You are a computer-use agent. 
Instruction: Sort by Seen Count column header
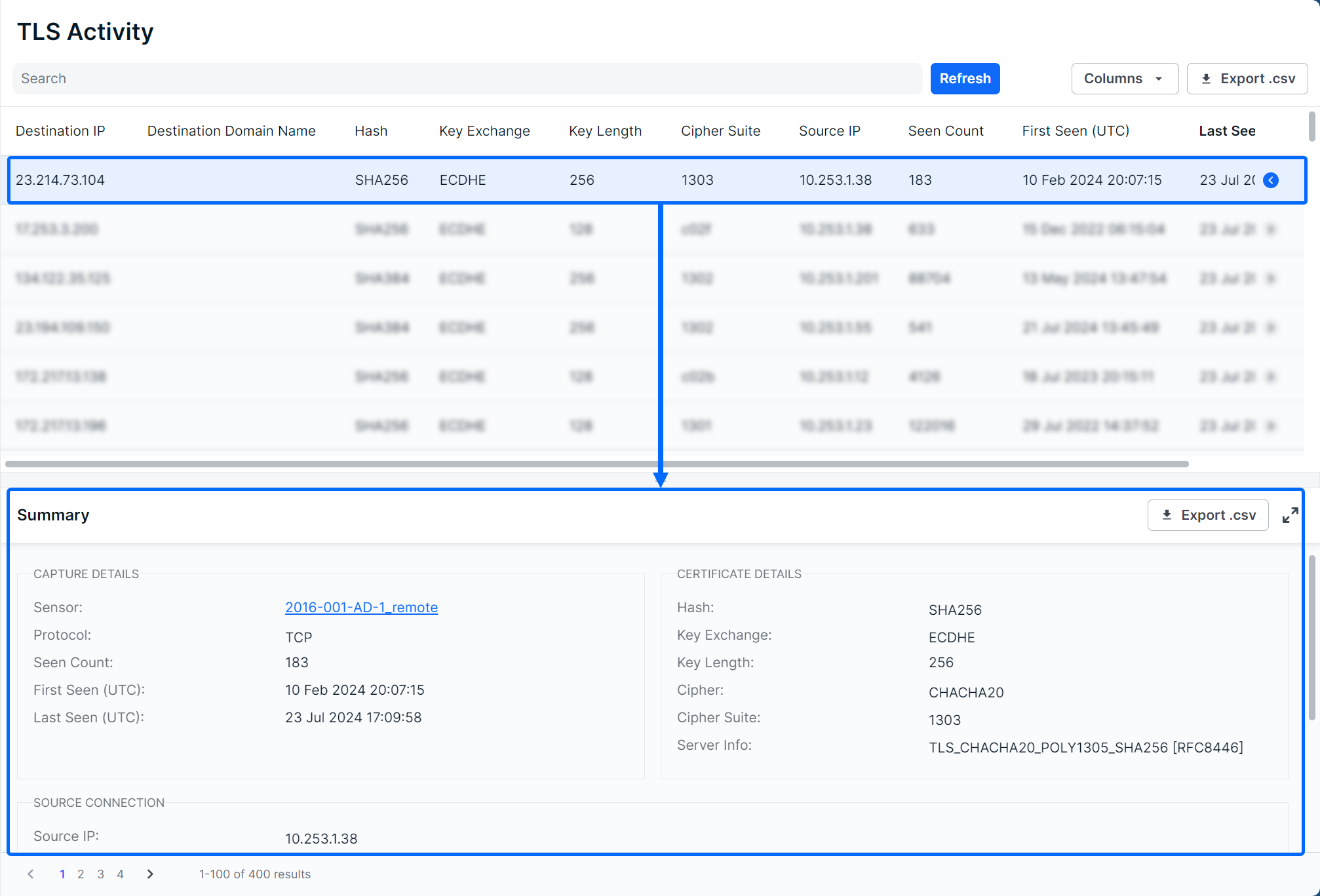tap(945, 131)
